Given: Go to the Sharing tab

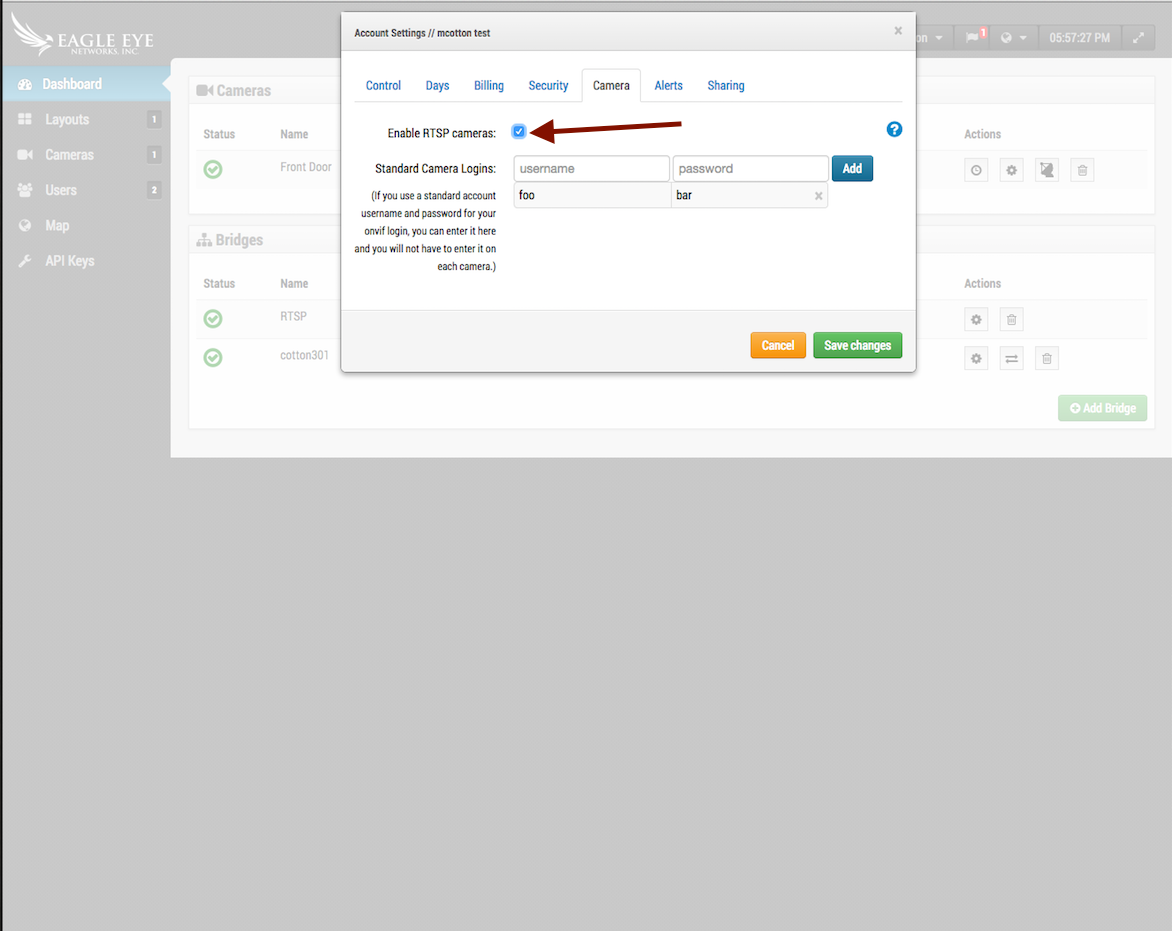Looking at the screenshot, I should tap(725, 86).
